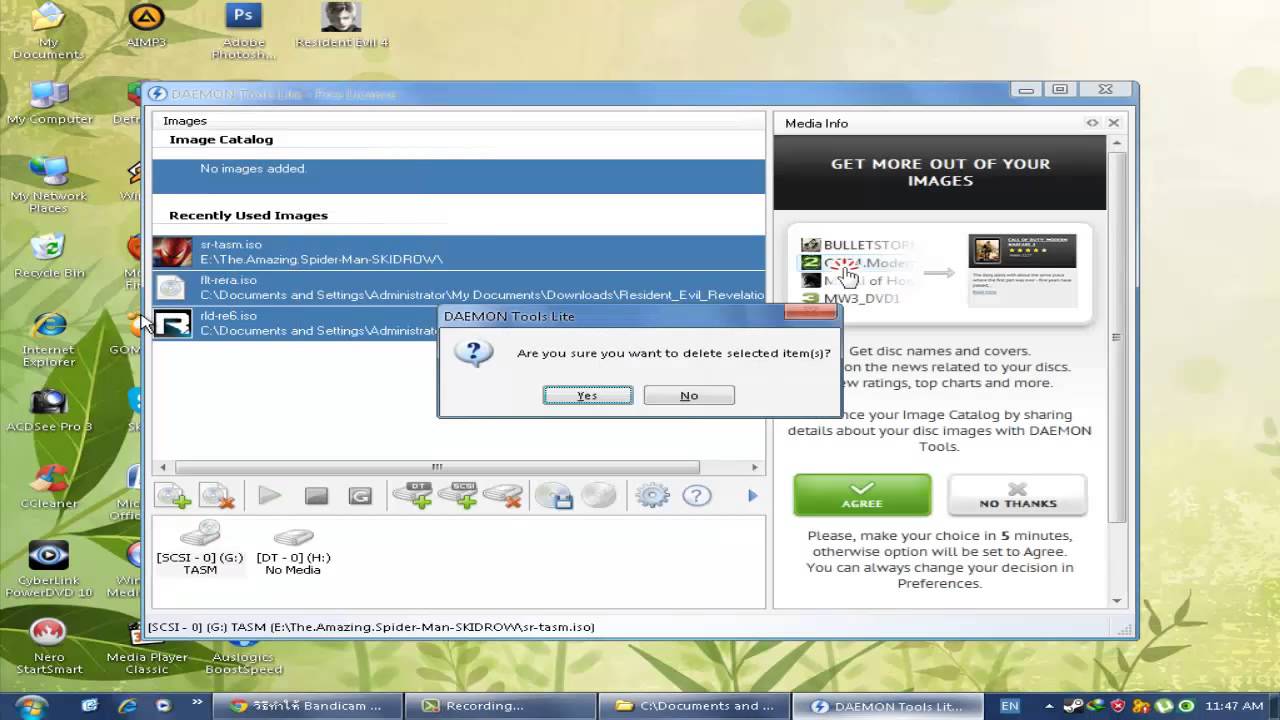Open Recycle Bin desktop icon
1280x720 pixels.
[x=48, y=256]
